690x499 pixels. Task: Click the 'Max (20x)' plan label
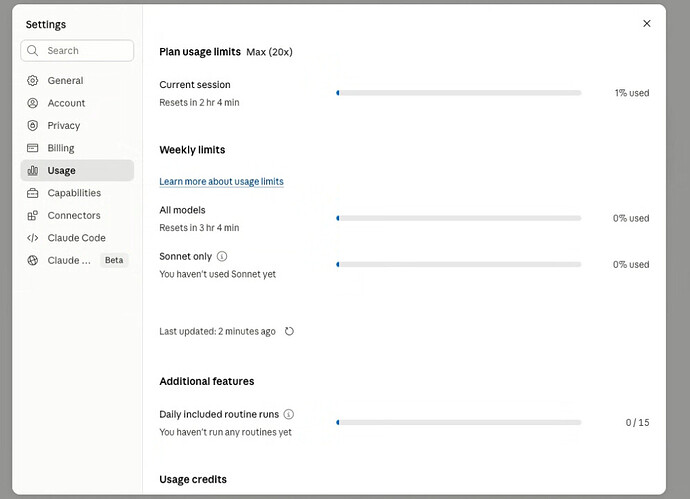pyautogui.click(x=269, y=52)
